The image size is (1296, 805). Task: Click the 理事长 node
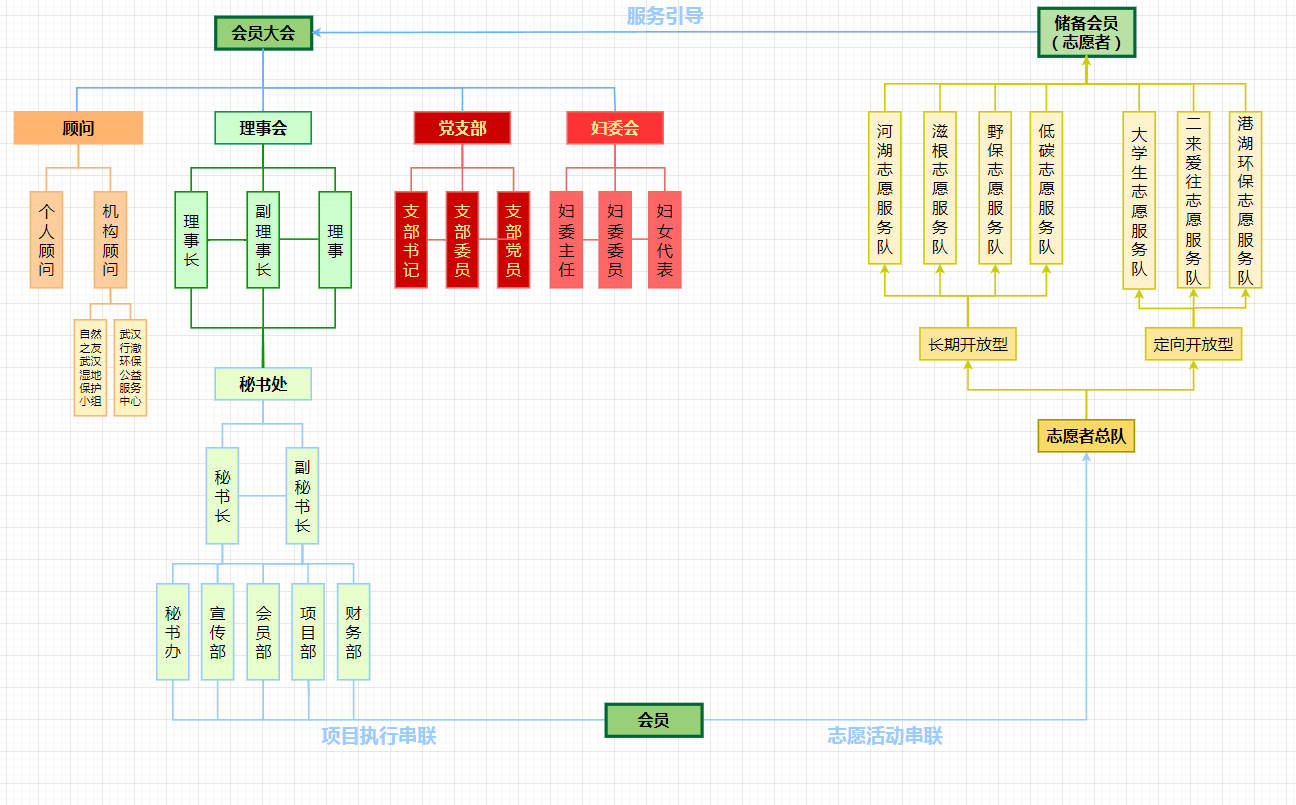tap(191, 240)
